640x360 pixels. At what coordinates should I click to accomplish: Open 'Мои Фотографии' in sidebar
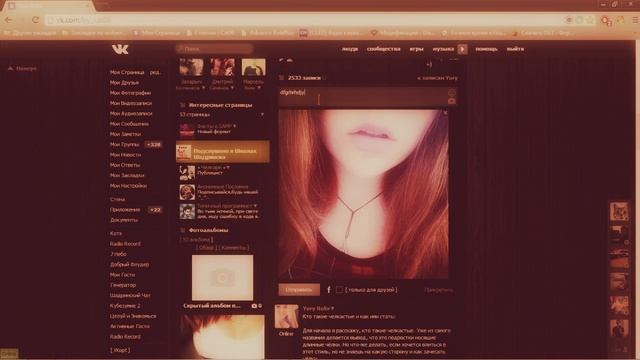pos(130,93)
